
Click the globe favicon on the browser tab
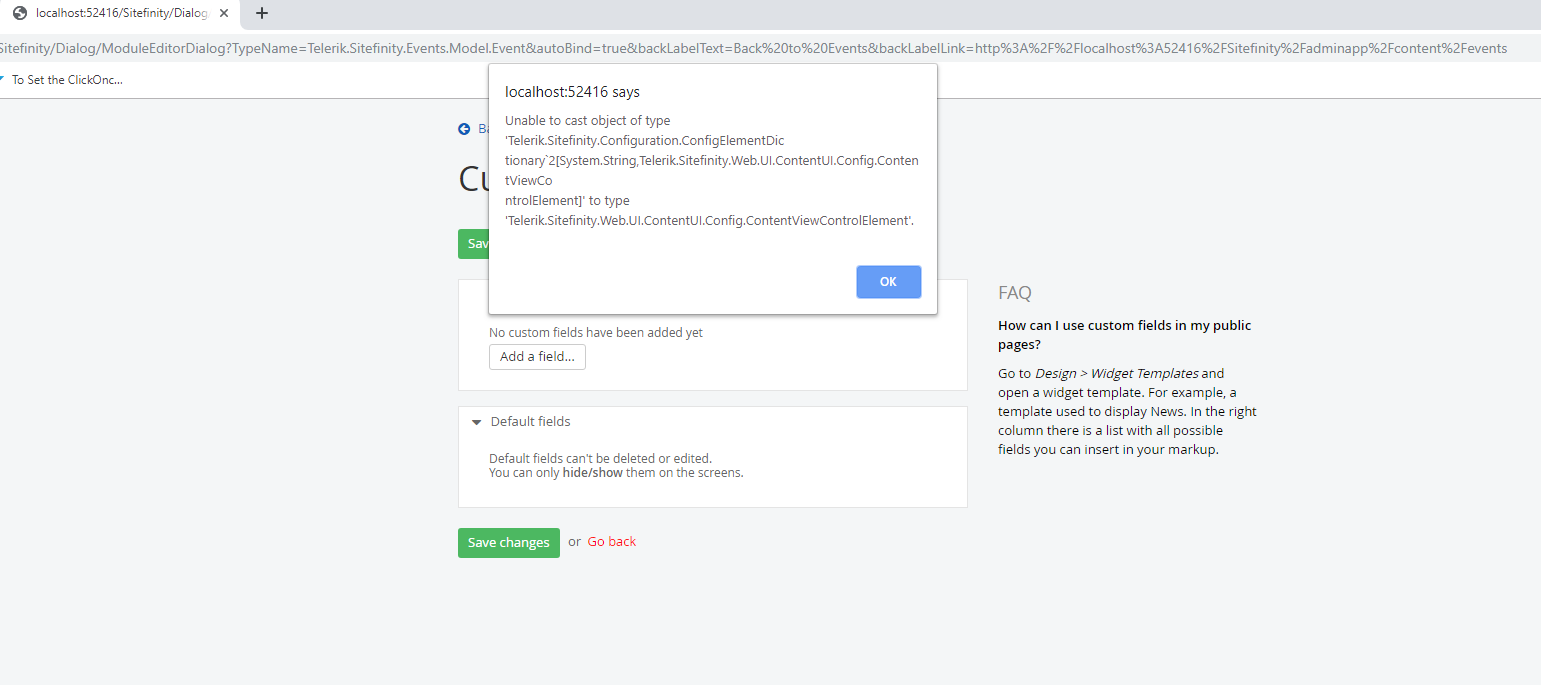(x=20, y=13)
